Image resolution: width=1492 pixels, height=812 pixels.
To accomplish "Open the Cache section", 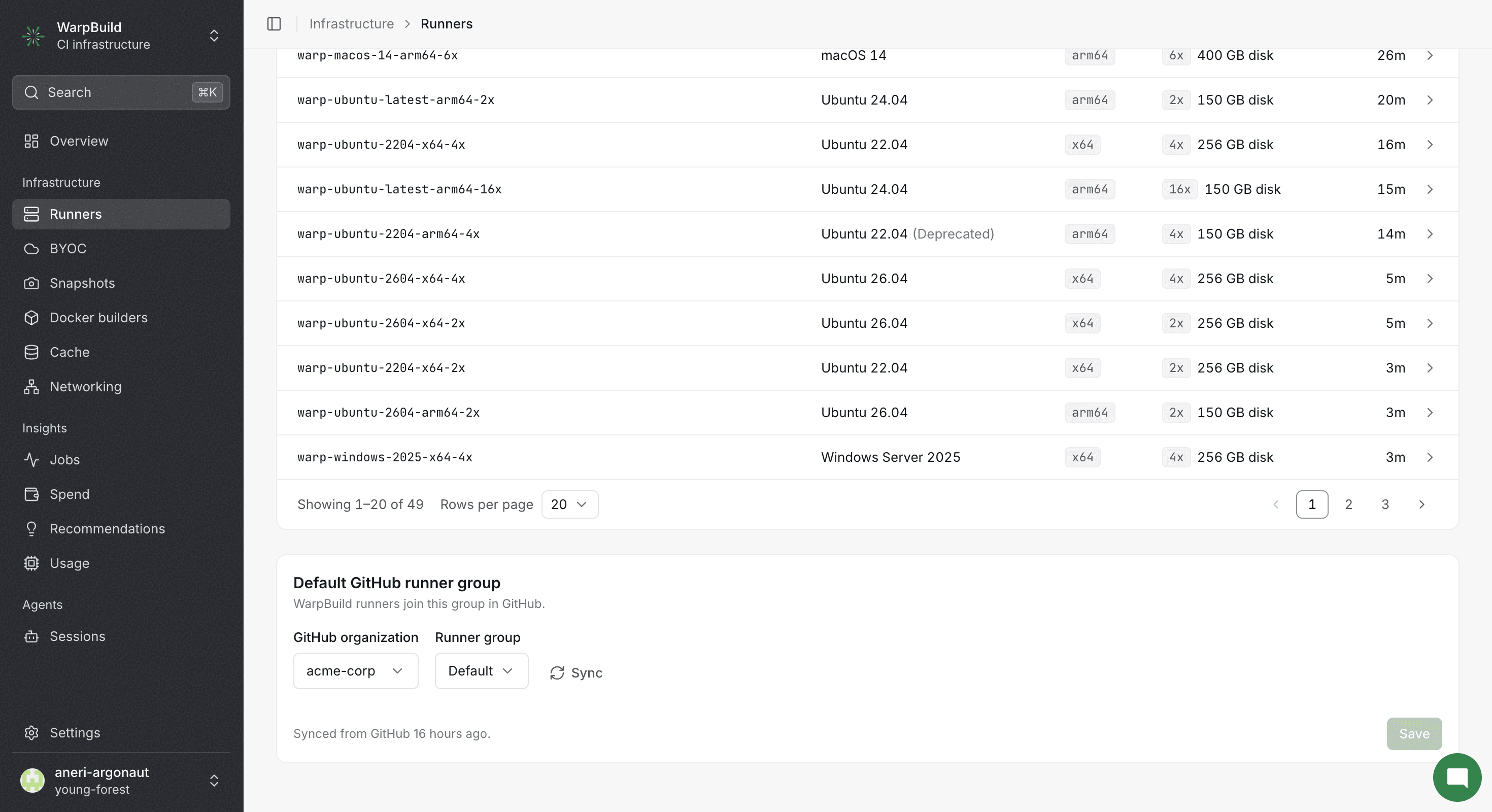I will click(121, 352).
